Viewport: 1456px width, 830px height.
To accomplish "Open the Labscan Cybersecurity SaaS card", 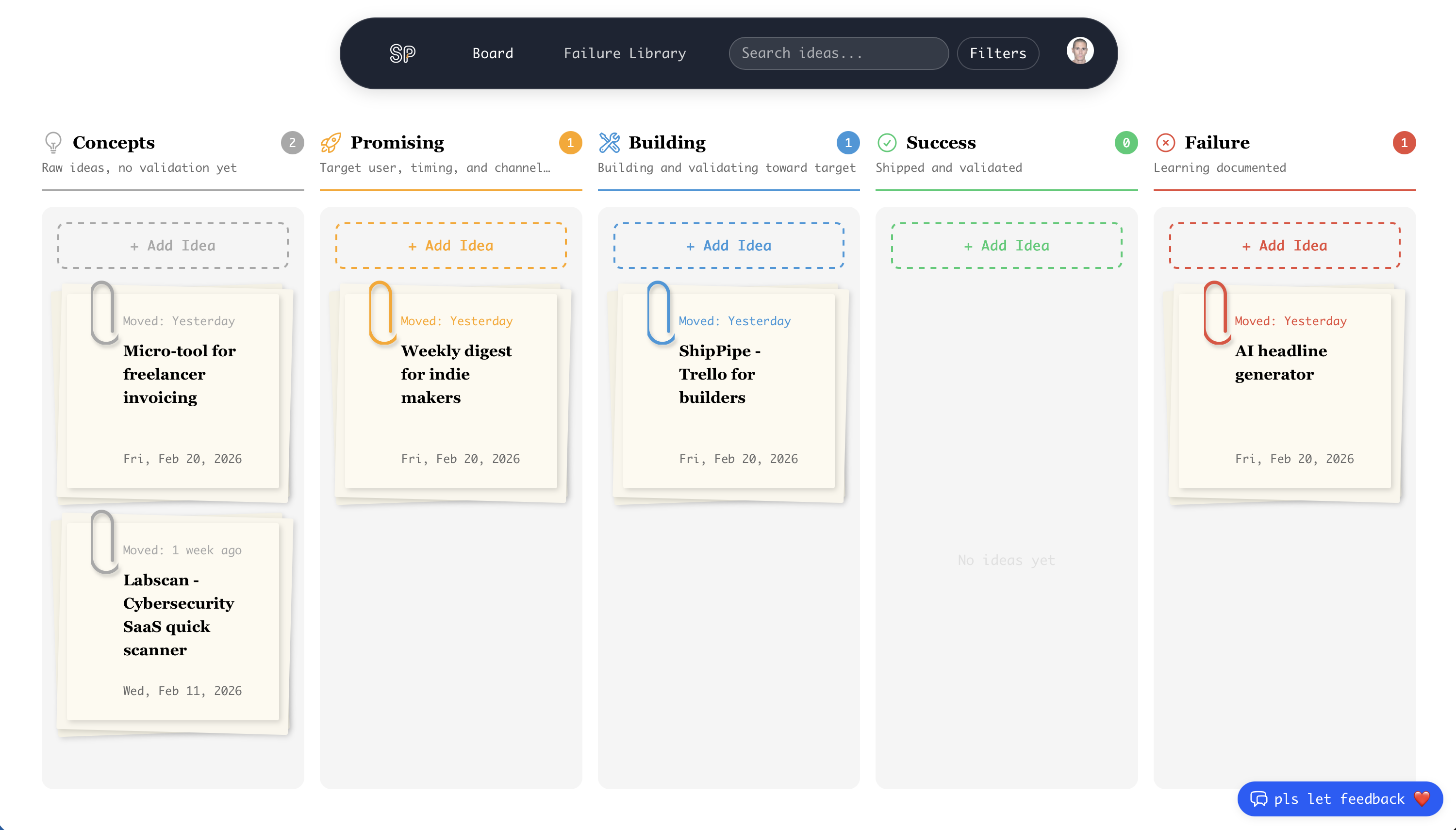I will [x=173, y=621].
